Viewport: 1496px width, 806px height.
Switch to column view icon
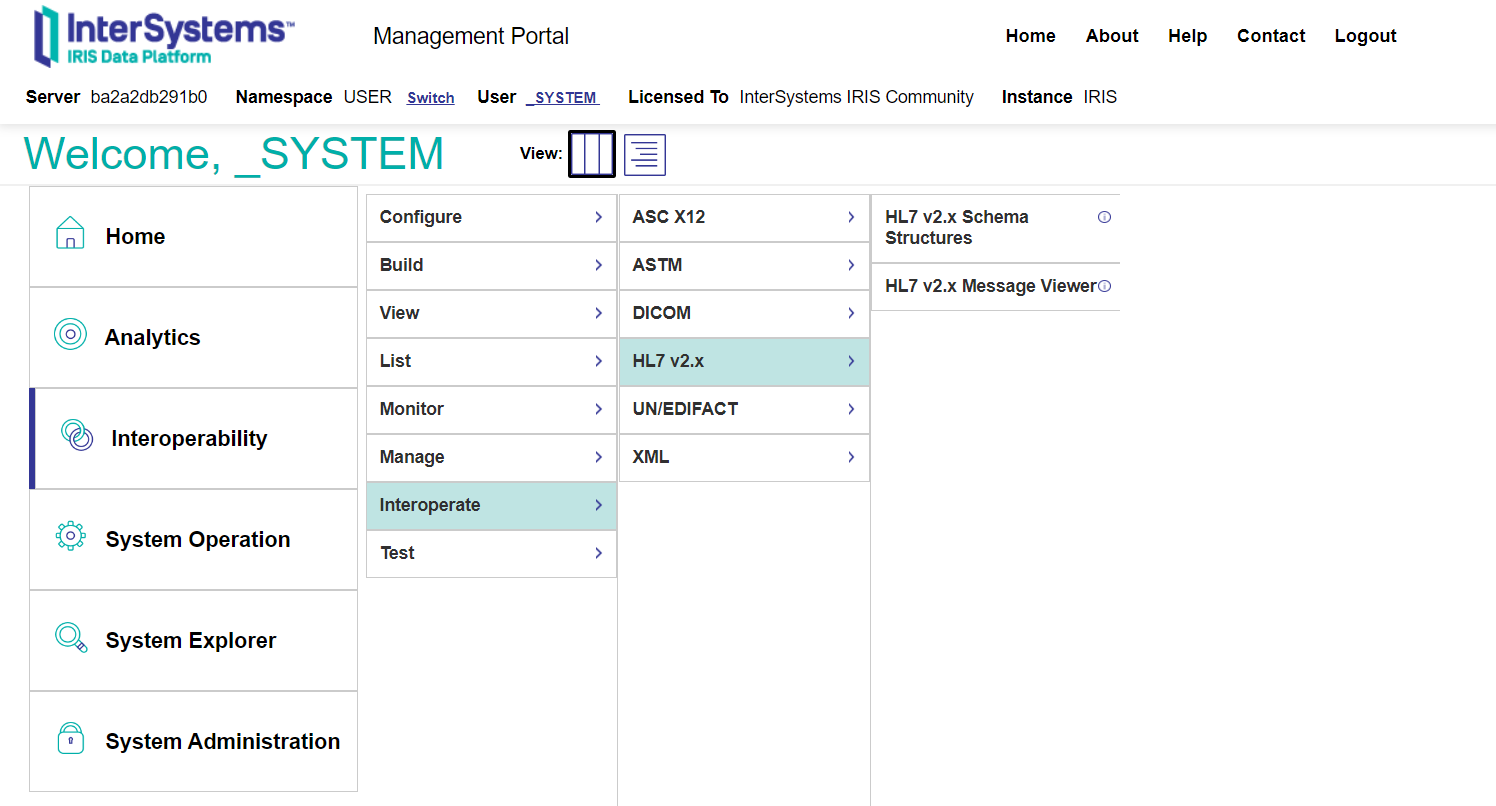(x=592, y=154)
